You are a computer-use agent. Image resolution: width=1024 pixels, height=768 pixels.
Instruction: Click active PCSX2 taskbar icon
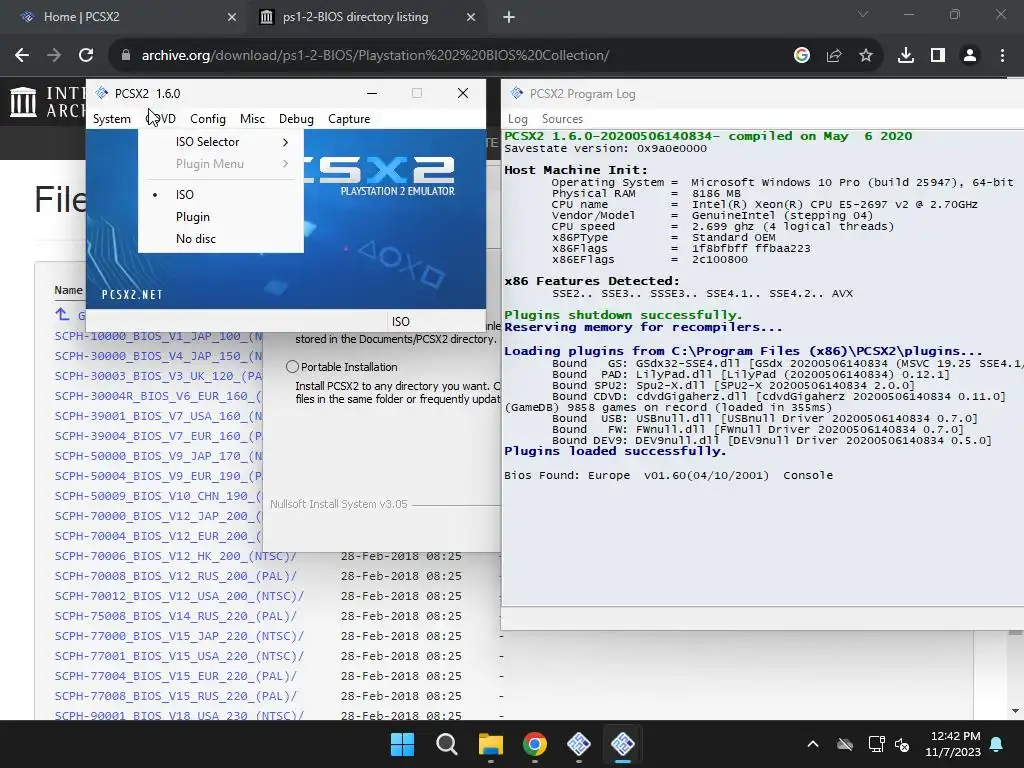point(623,744)
